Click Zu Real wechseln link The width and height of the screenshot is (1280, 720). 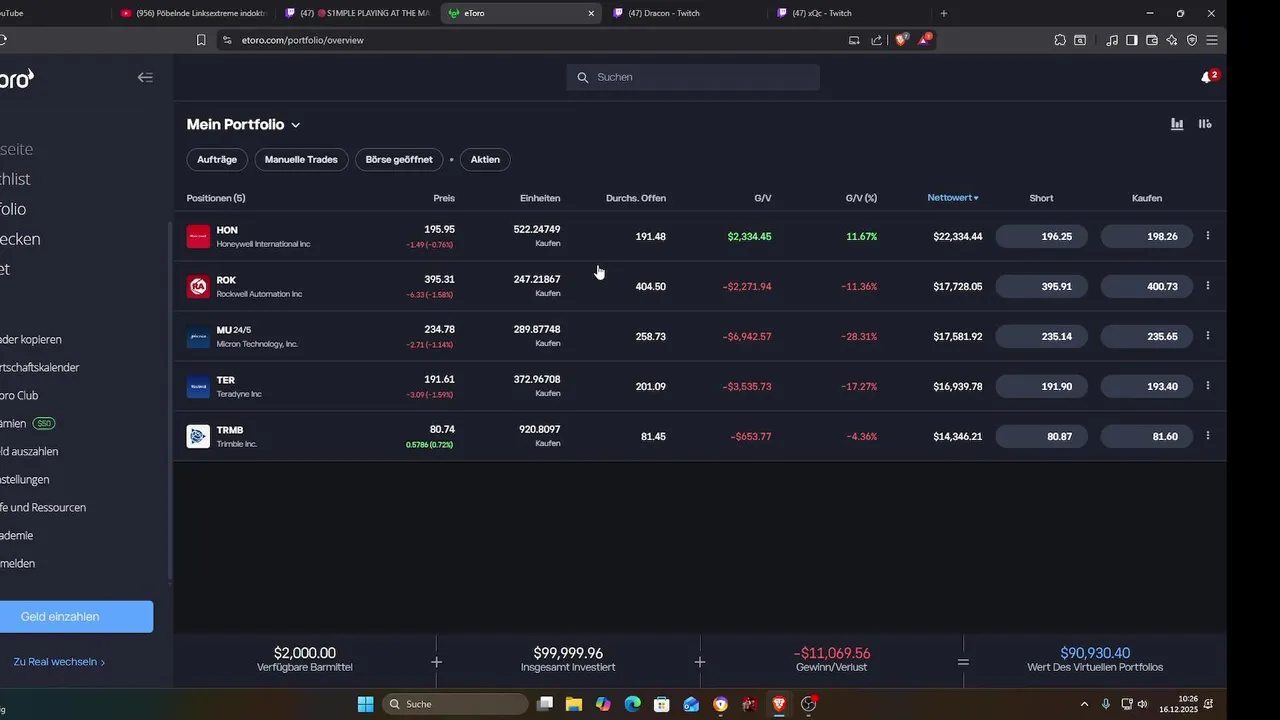coord(59,662)
